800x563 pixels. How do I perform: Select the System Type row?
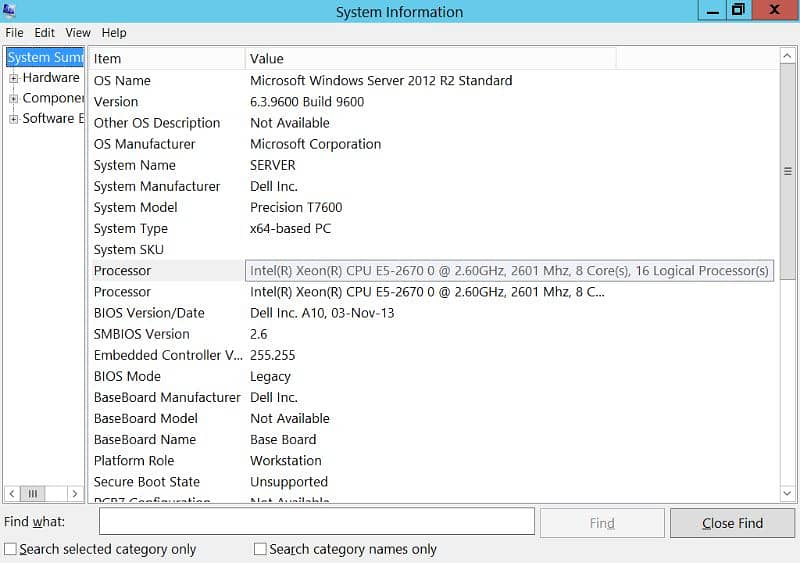pos(433,229)
